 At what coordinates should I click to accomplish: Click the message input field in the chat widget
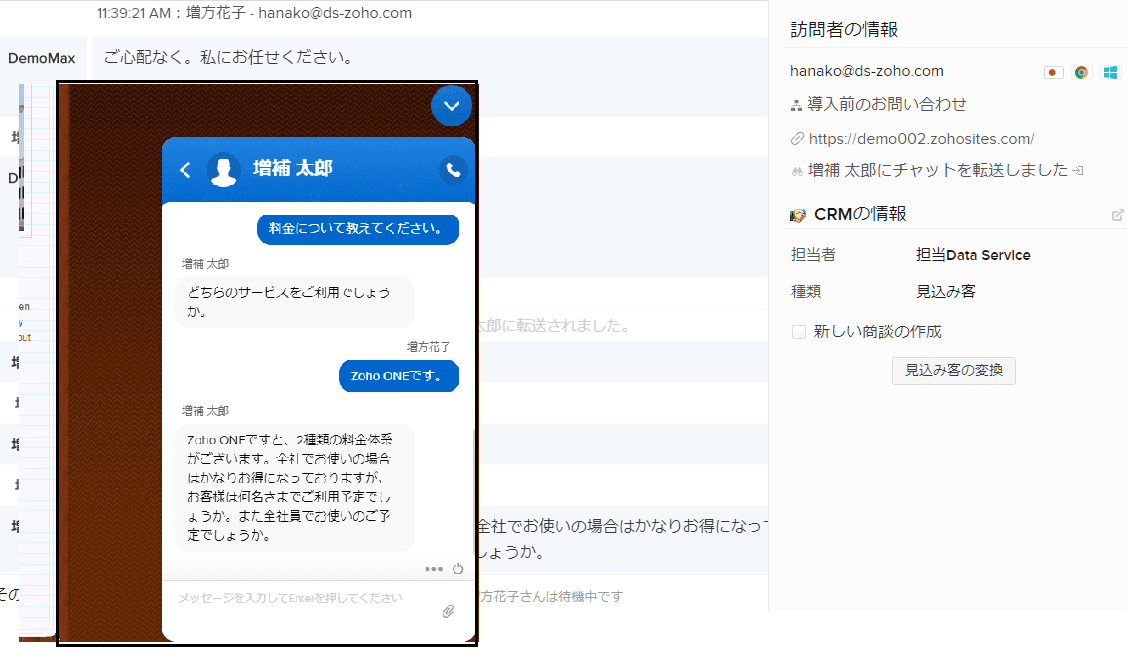(300, 598)
